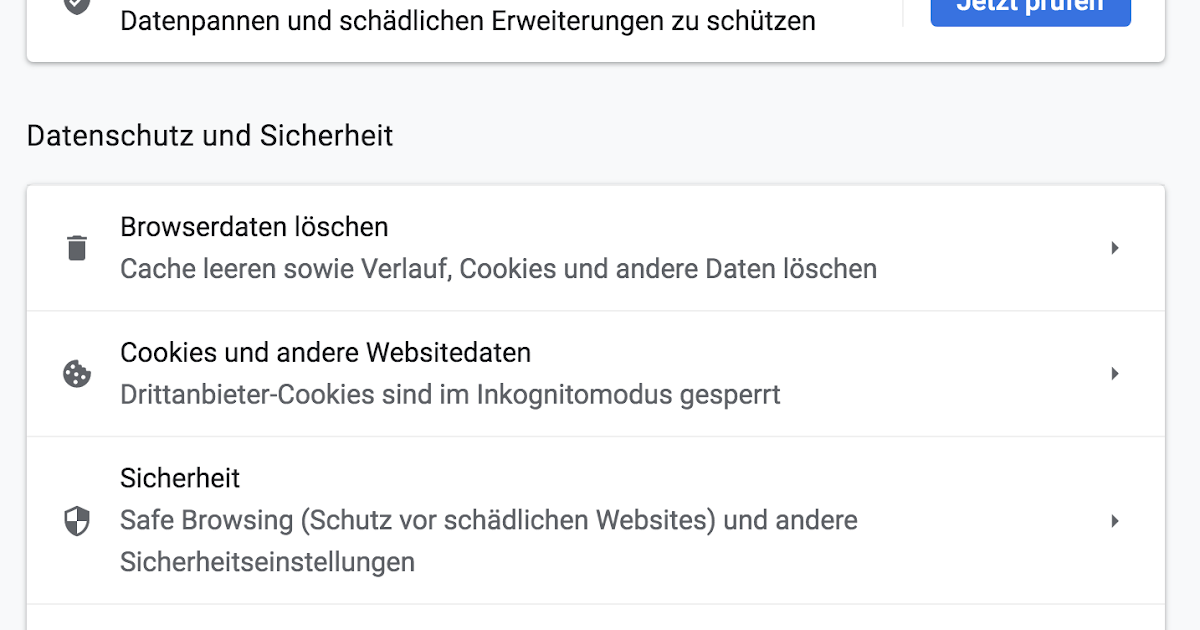Image resolution: width=1200 pixels, height=630 pixels.
Task: Click the Cache leeren sowie Verlauf description
Action: pyautogui.click(x=498, y=269)
